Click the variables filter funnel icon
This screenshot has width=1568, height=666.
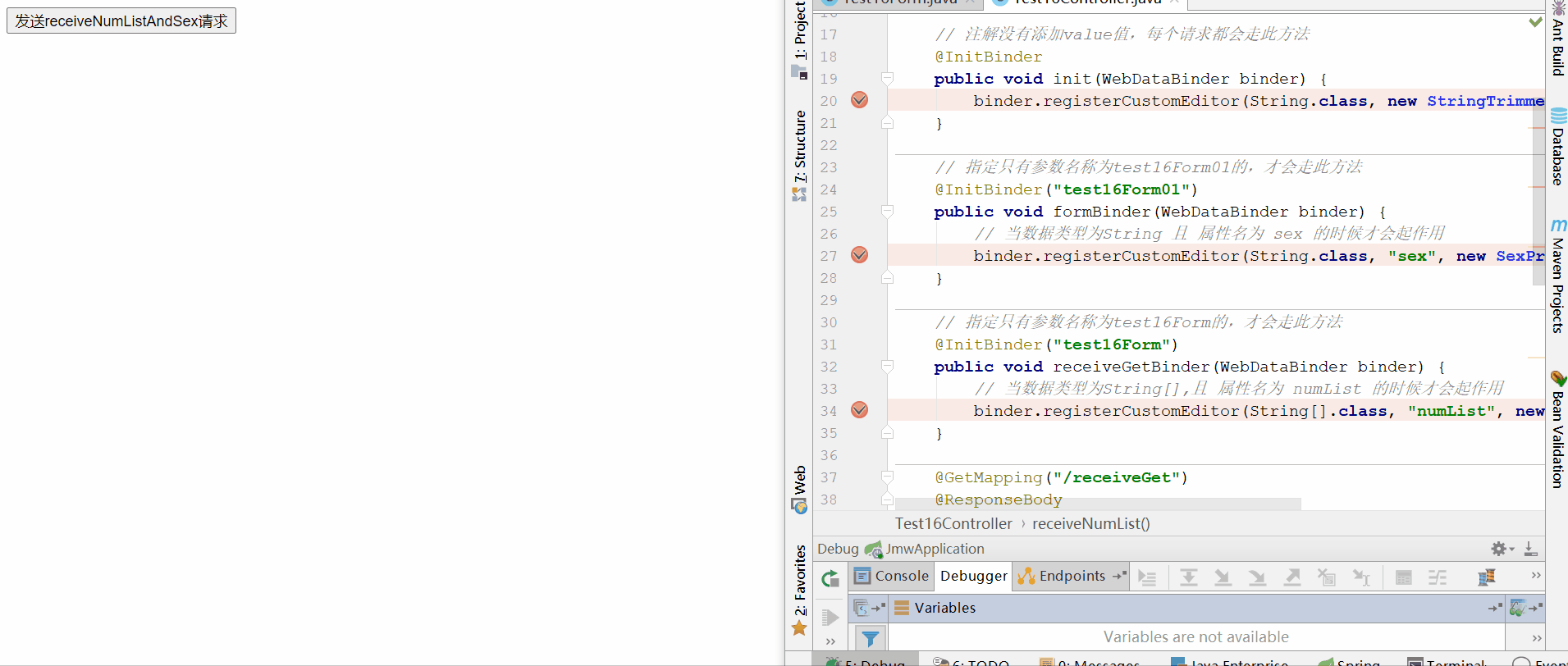point(871,637)
